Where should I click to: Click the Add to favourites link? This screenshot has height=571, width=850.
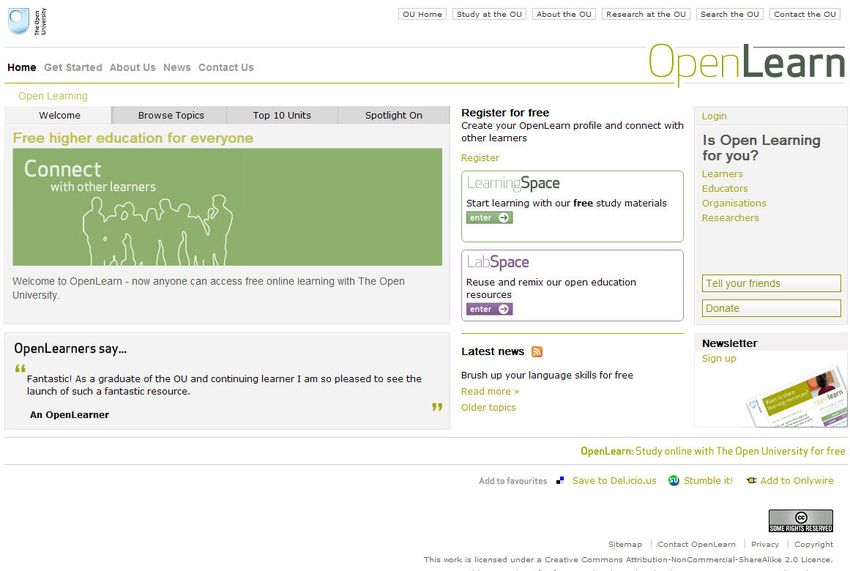coord(513,481)
